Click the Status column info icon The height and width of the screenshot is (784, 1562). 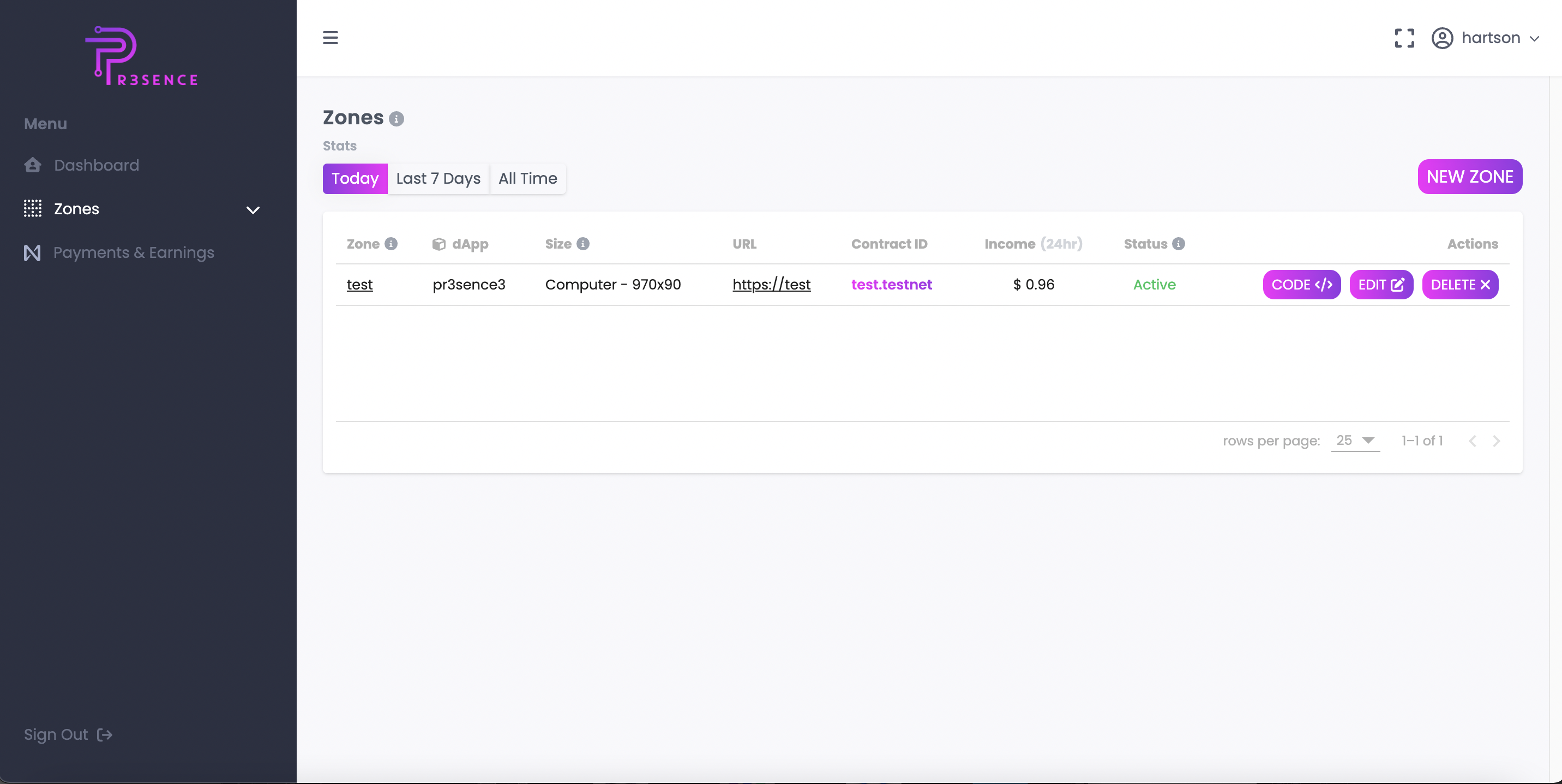click(1178, 244)
